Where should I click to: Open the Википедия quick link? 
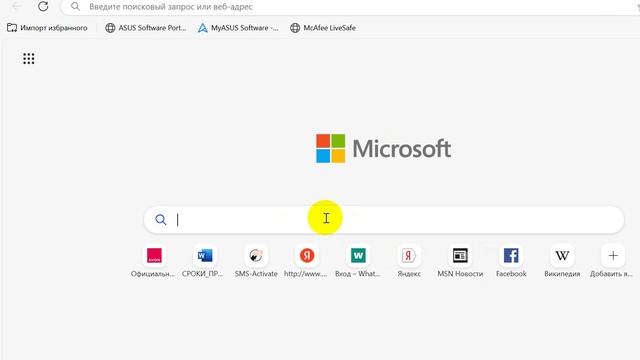click(x=562, y=262)
